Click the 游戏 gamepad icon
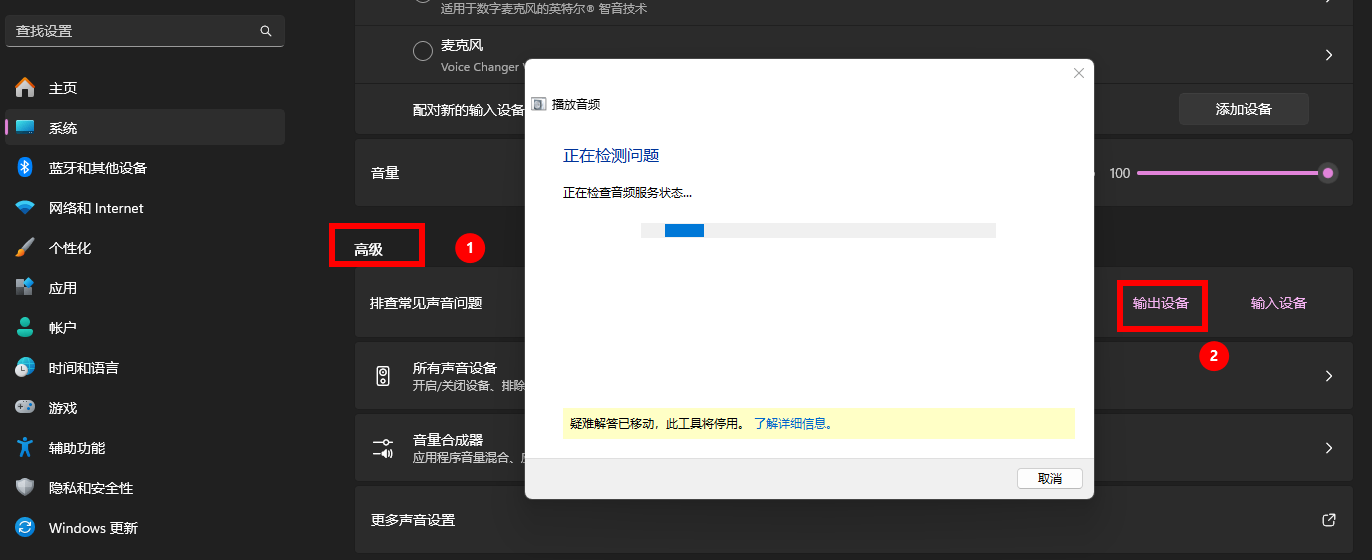This screenshot has height=560, width=1372. point(25,408)
